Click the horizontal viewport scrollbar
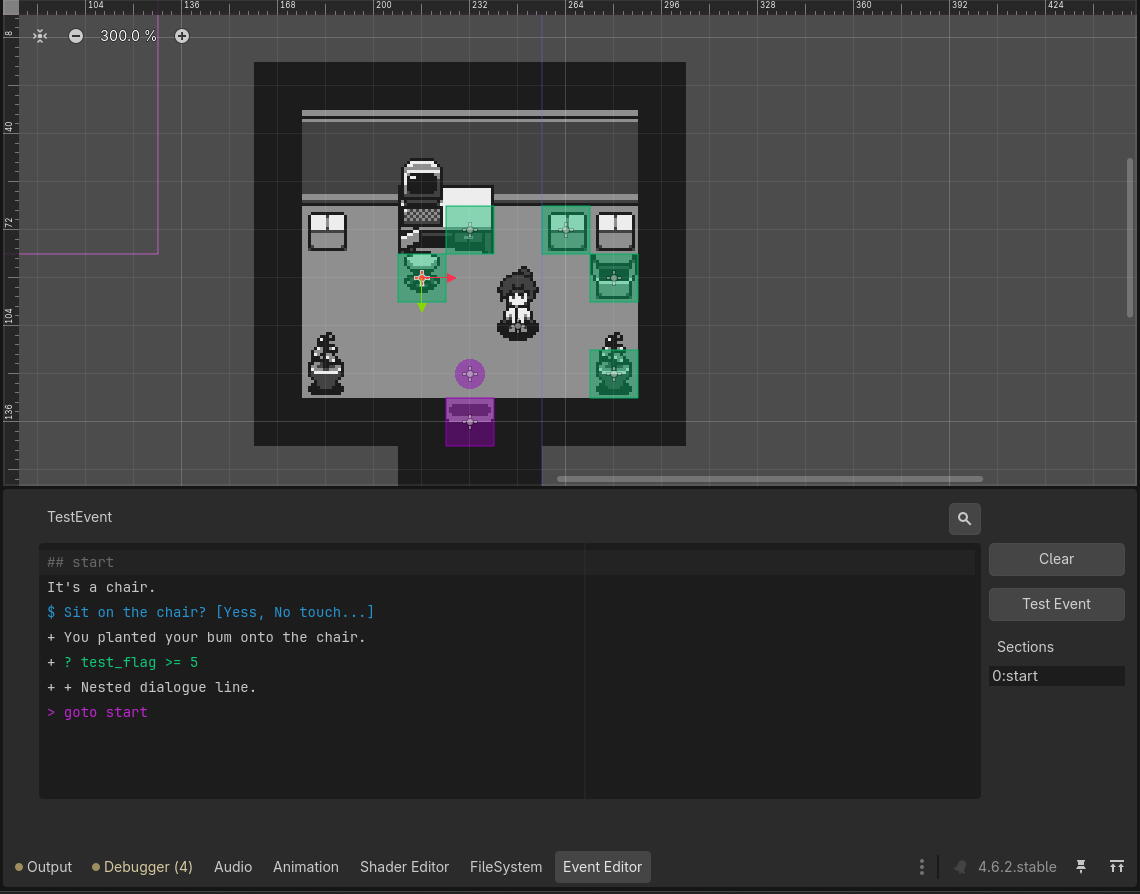Screen dimensions: 1140x894 point(769,479)
